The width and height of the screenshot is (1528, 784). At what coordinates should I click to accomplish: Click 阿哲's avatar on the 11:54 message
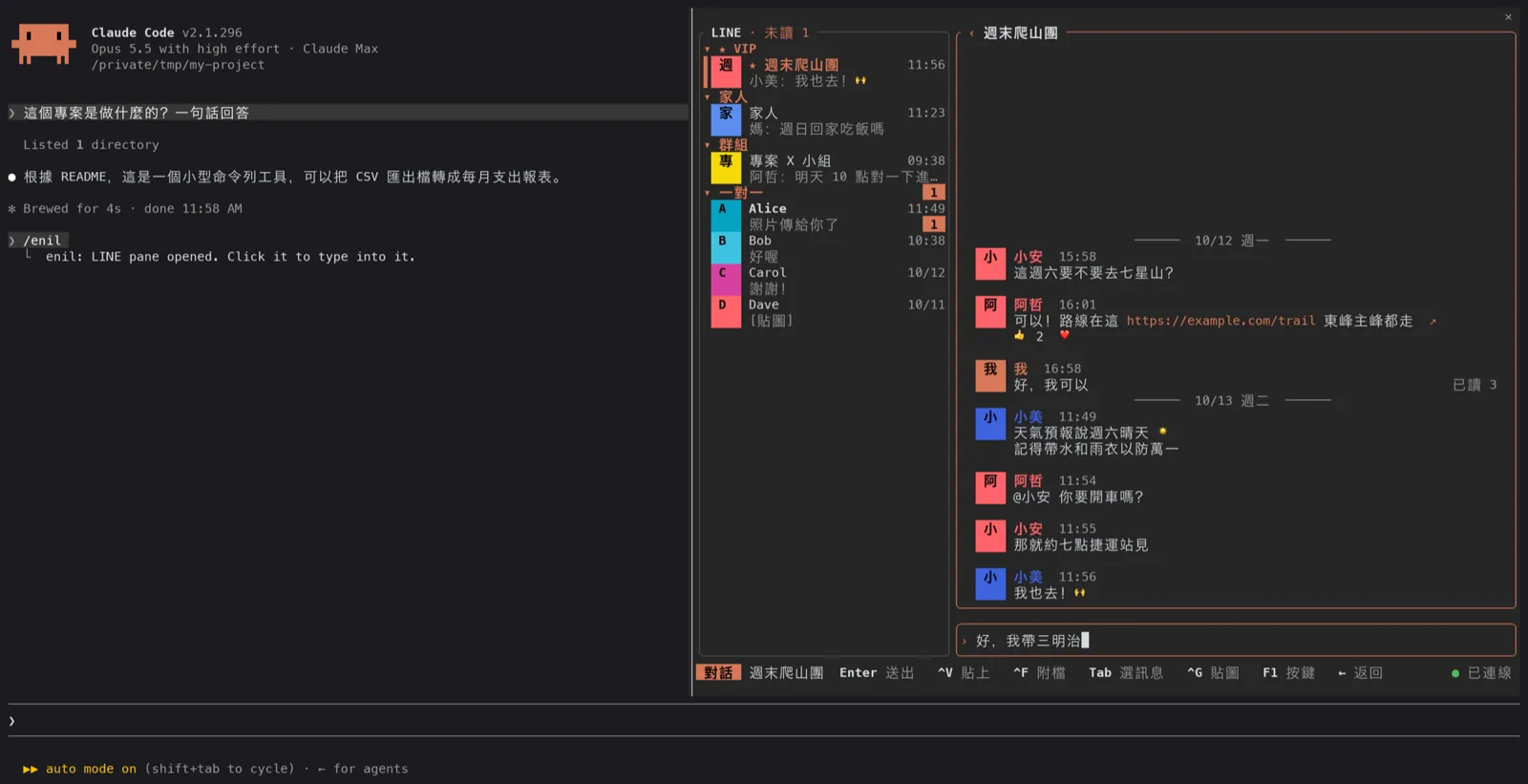[990, 488]
